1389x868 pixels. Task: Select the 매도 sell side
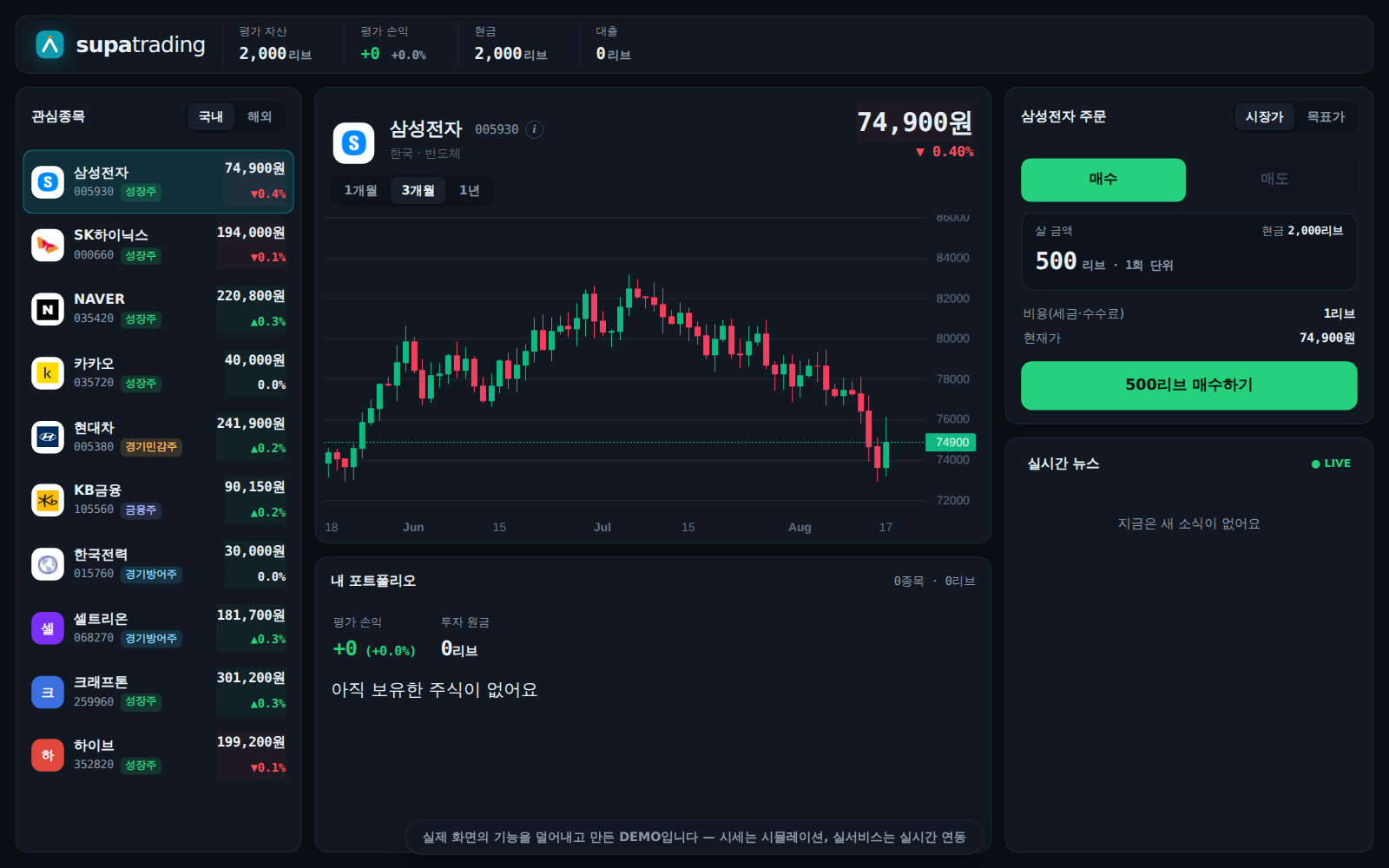(x=1274, y=180)
